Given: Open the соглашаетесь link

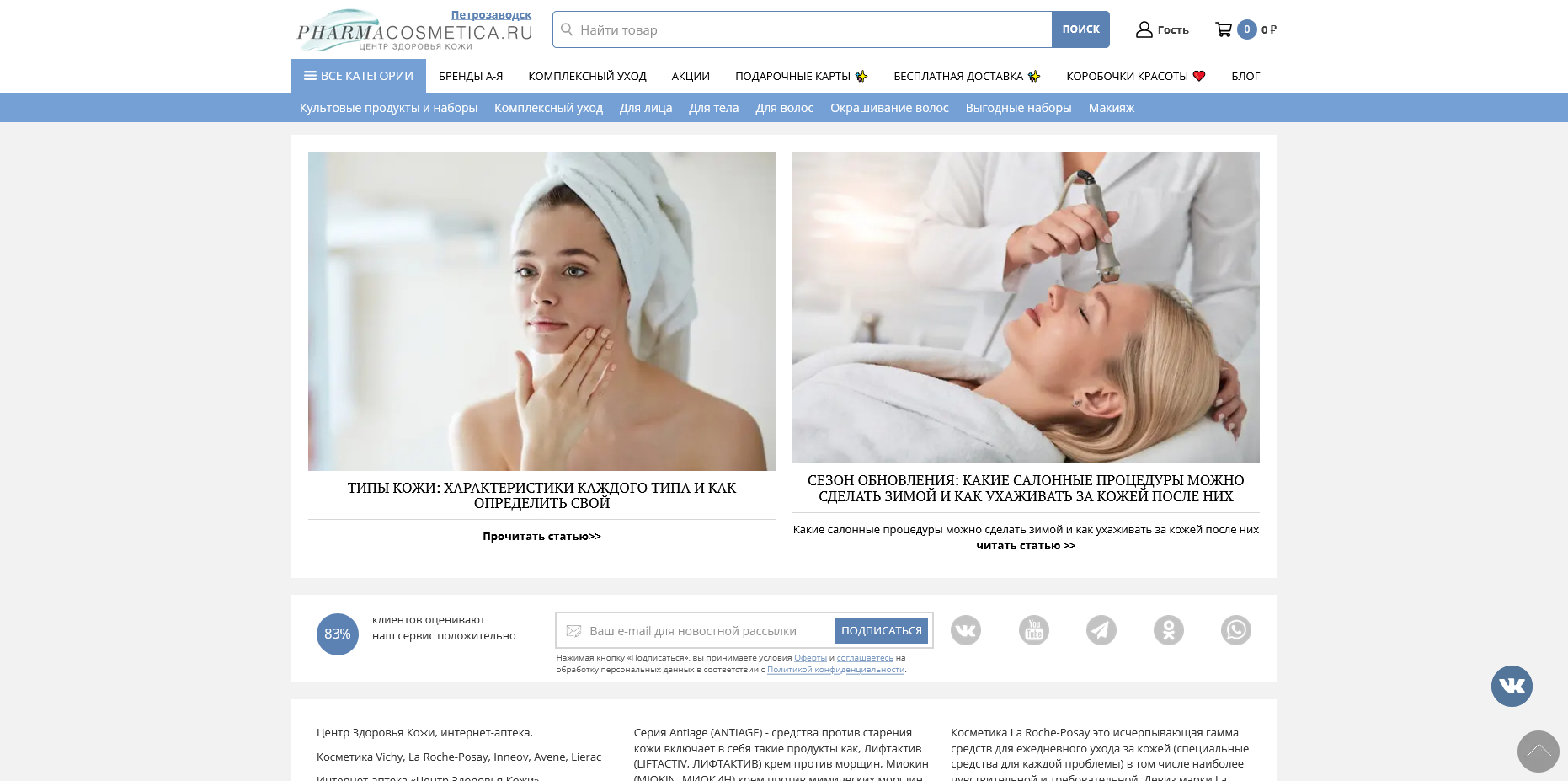Looking at the screenshot, I should [x=865, y=658].
